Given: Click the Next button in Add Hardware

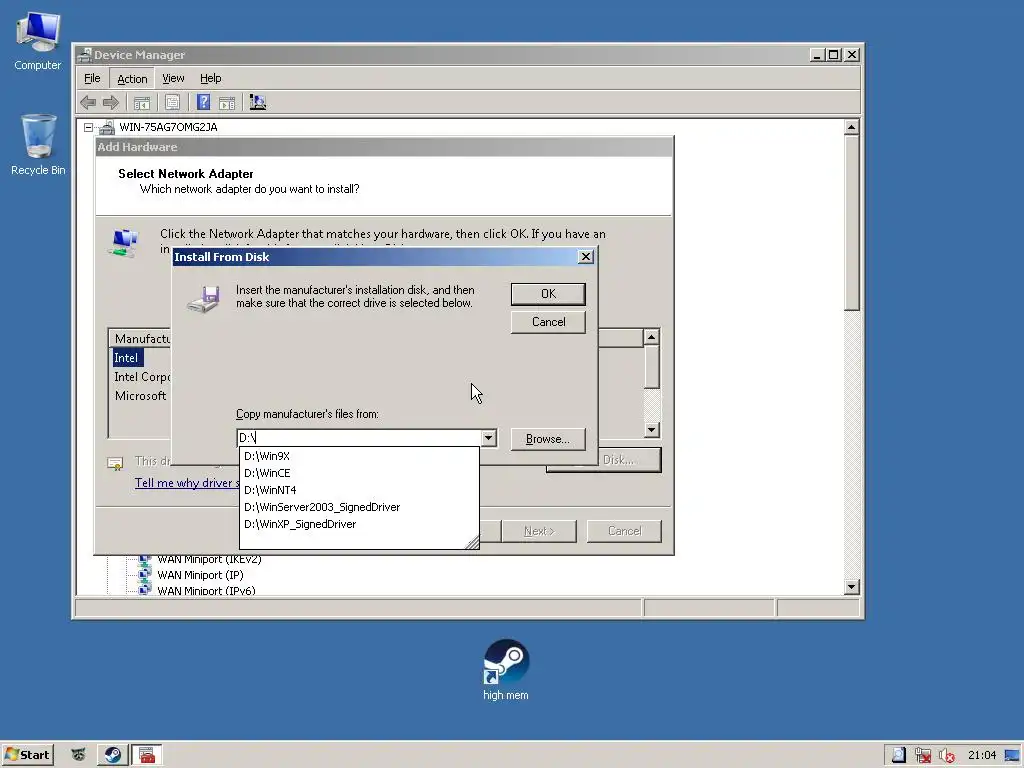Looking at the screenshot, I should click(539, 531).
